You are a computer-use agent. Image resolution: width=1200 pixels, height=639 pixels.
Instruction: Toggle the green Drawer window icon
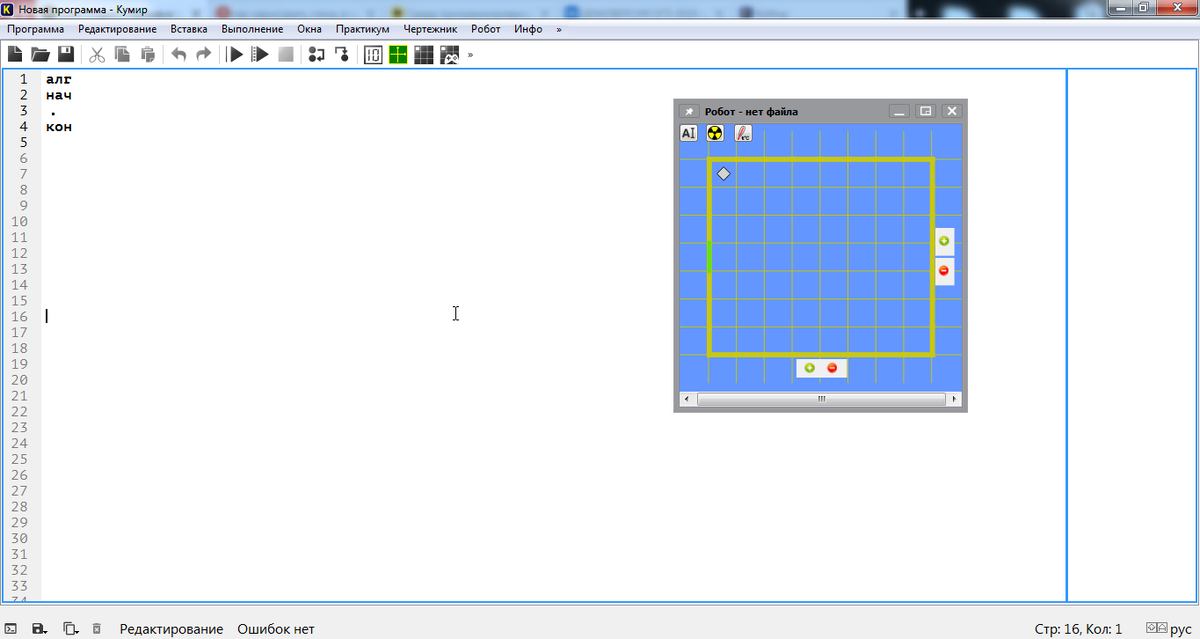tap(398, 54)
